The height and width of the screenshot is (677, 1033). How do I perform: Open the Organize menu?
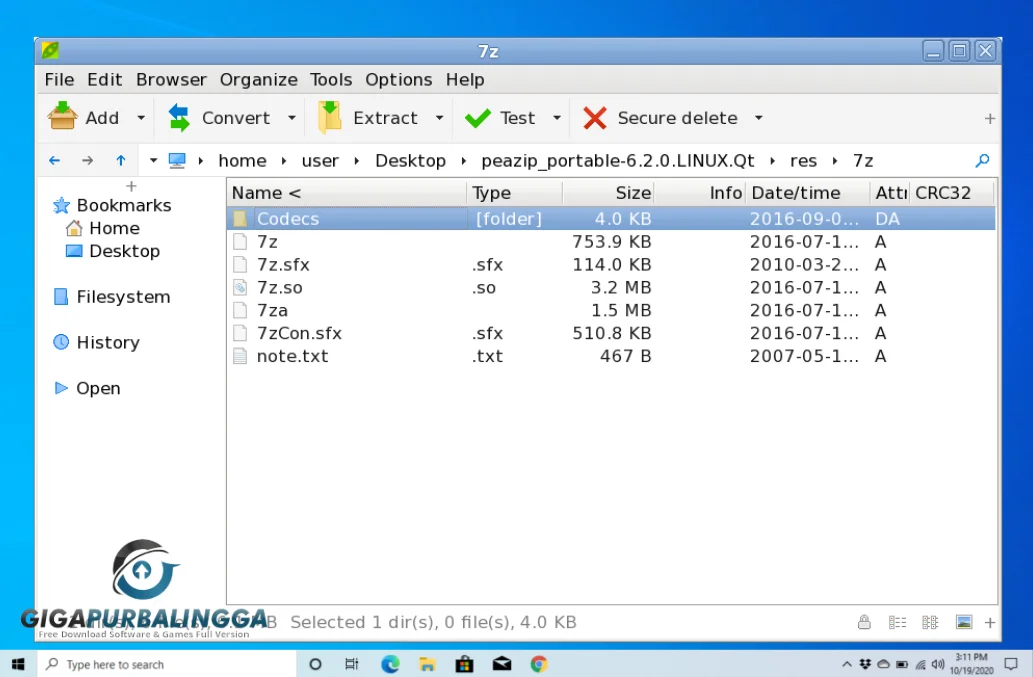(258, 79)
